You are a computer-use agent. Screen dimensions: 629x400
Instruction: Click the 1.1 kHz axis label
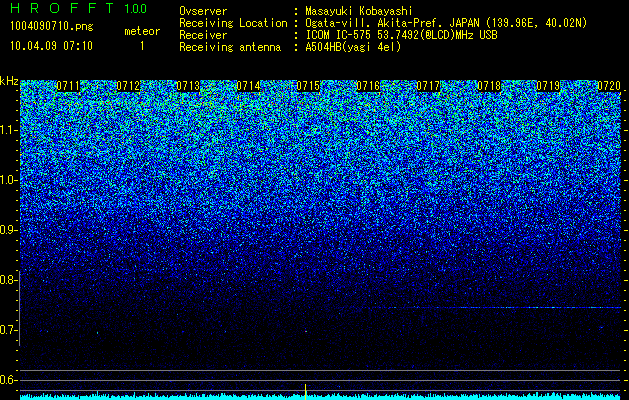[x=8, y=130]
